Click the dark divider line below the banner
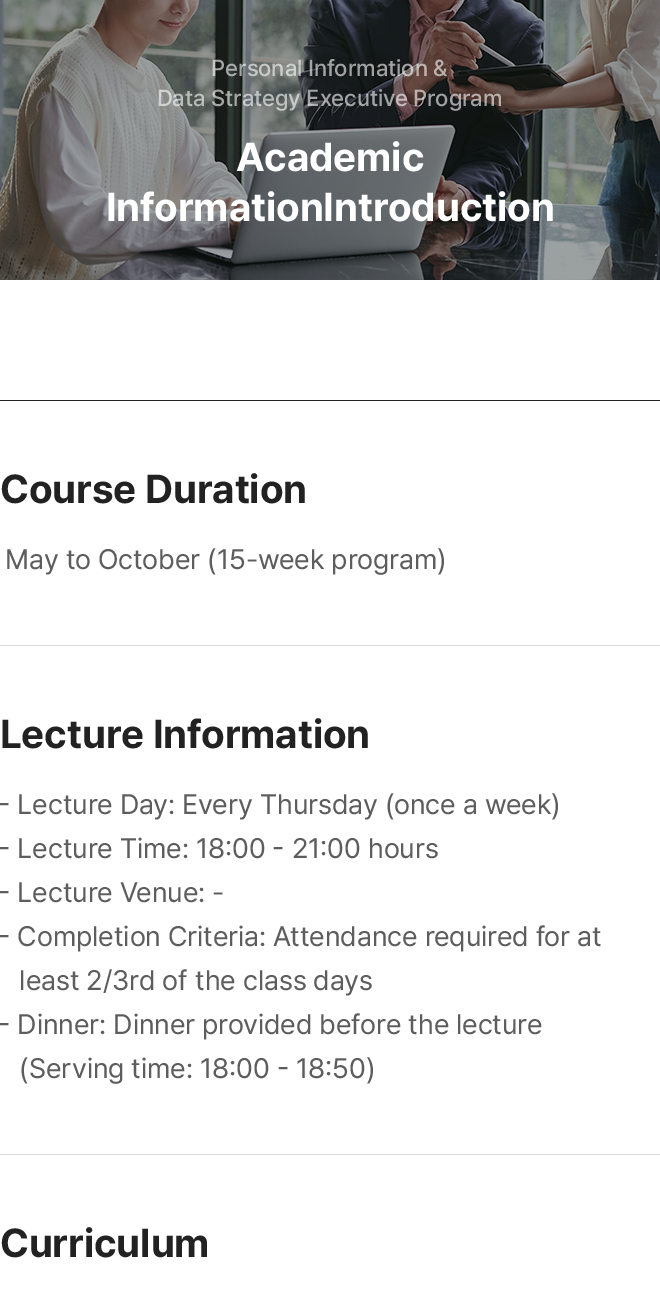Viewport: 660px width, 1301px height. (x=330, y=400)
